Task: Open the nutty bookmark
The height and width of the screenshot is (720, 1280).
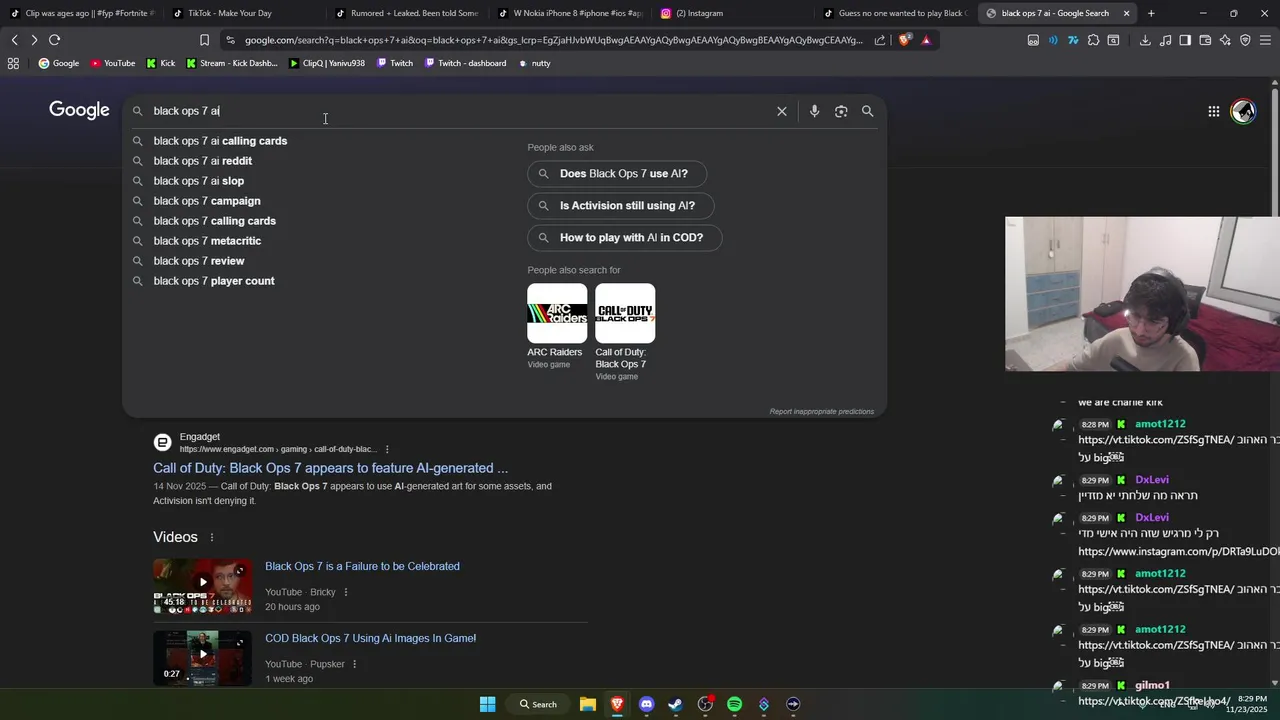Action: pyautogui.click(x=534, y=63)
